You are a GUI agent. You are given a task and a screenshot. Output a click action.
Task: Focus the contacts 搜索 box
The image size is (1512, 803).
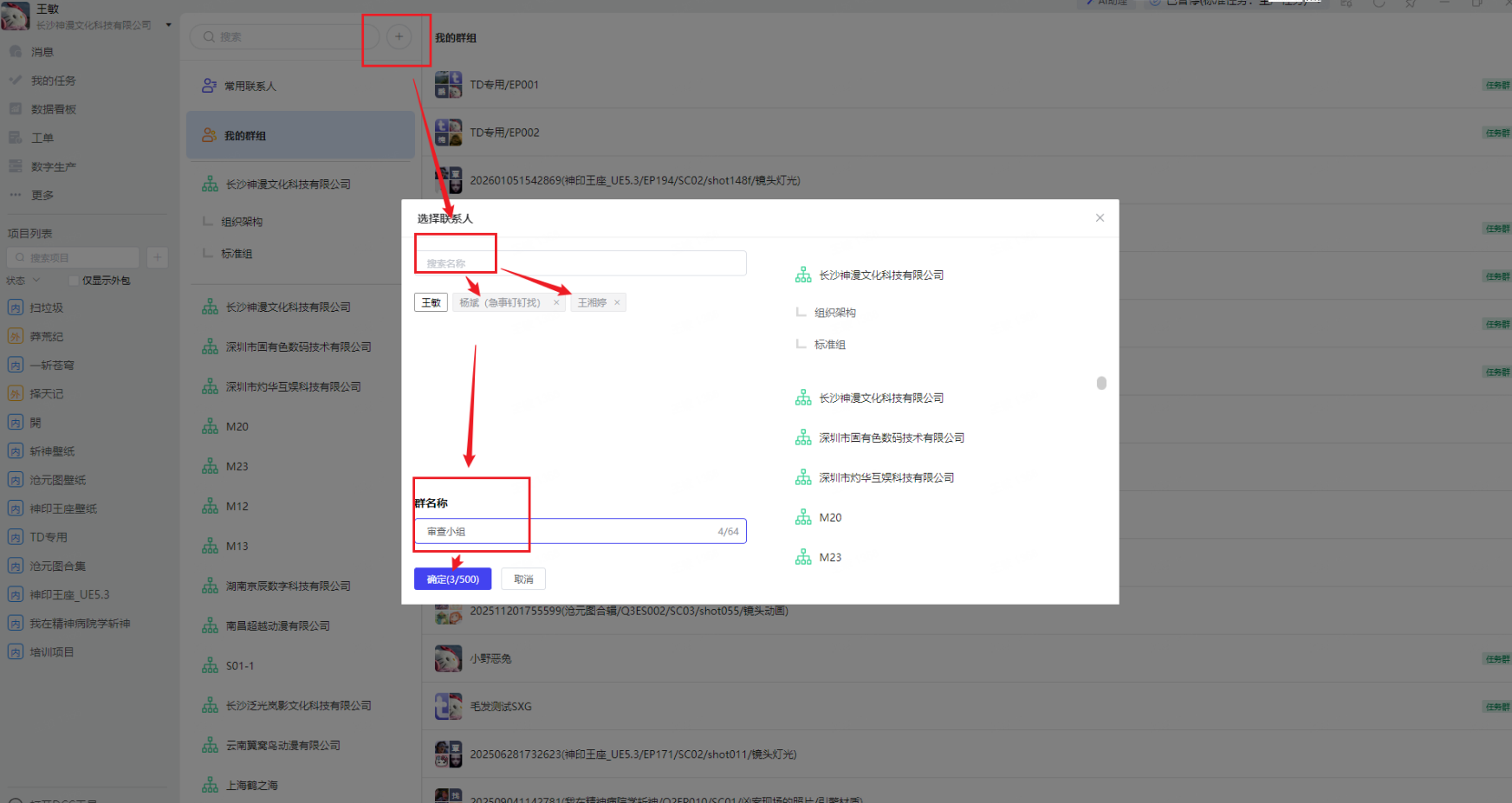pyautogui.click(x=284, y=36)
